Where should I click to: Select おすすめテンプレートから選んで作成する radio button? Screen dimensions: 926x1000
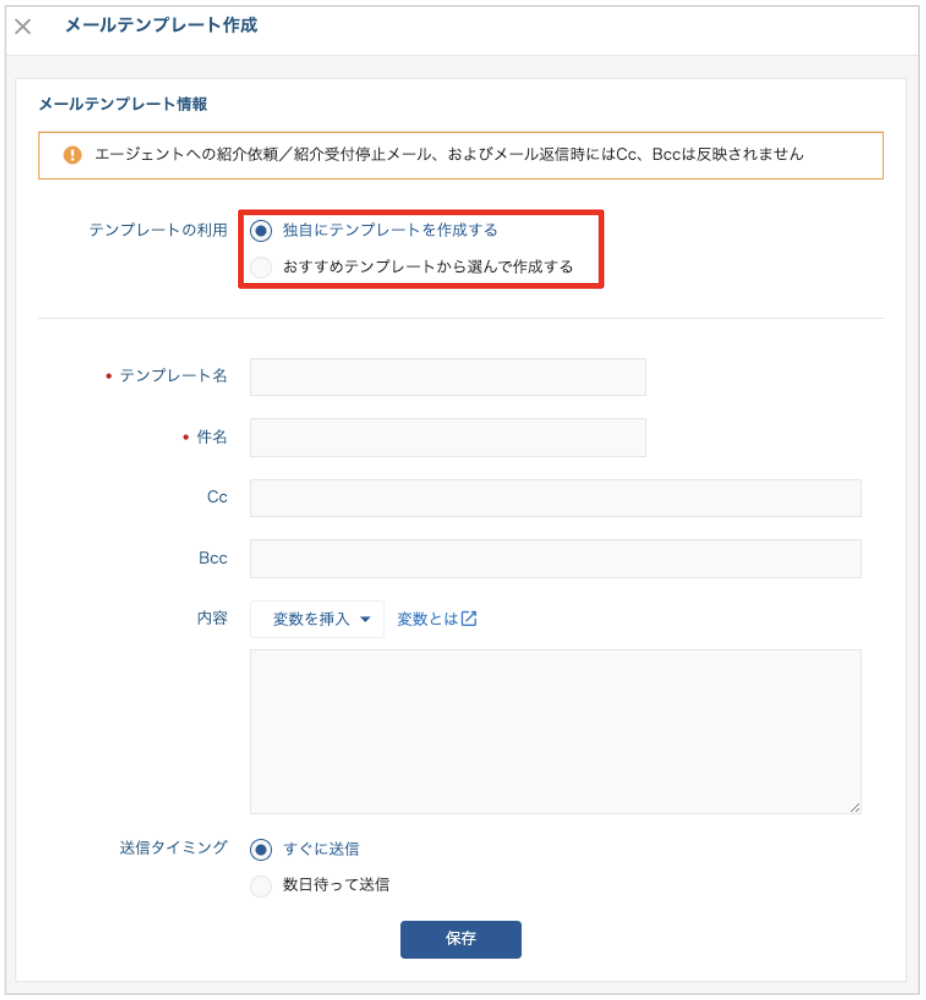tap(261, 267)
